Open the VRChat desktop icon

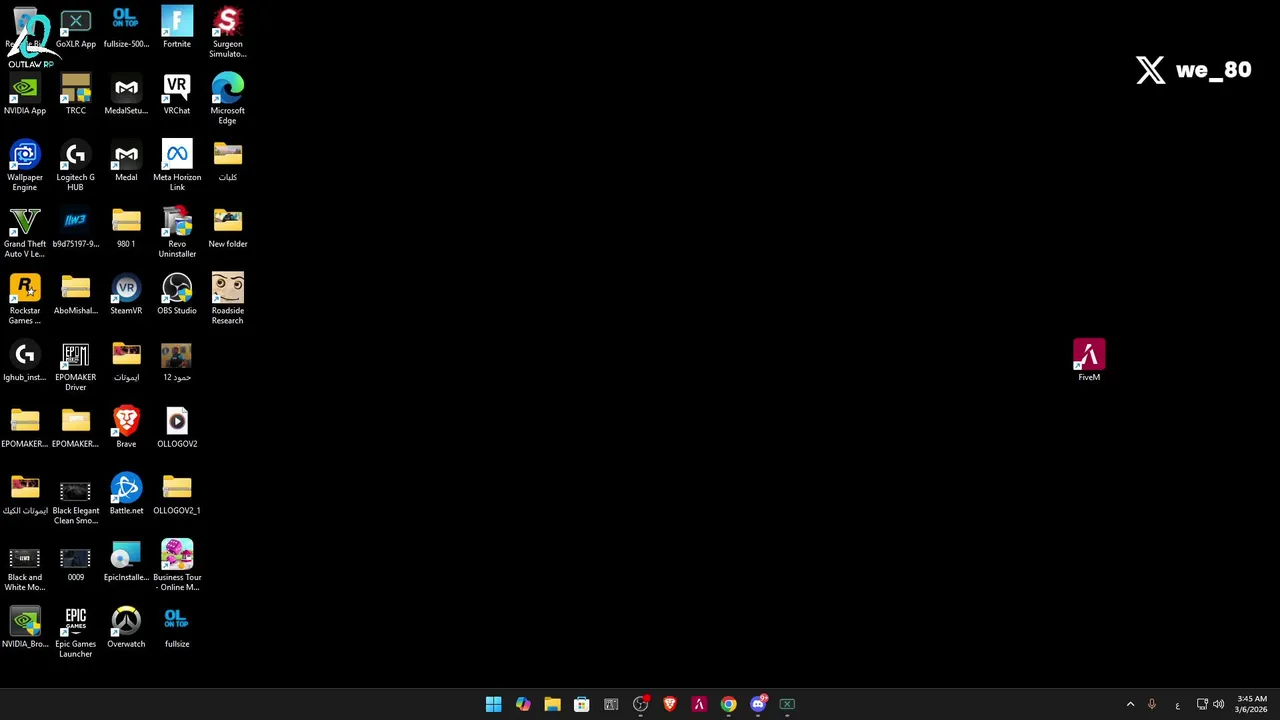point(177,95)
